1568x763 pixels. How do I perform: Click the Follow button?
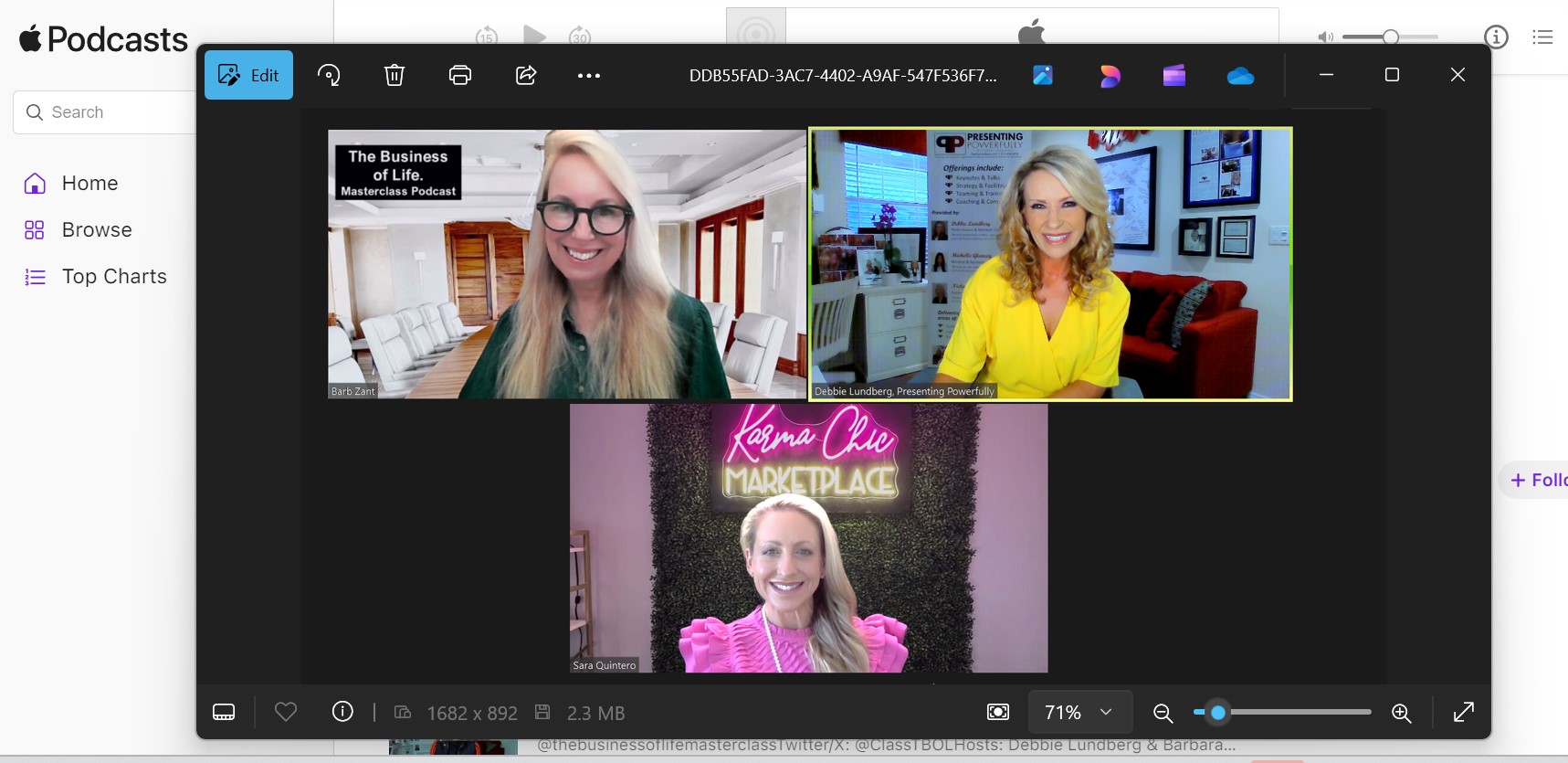tap(1538, 480)
